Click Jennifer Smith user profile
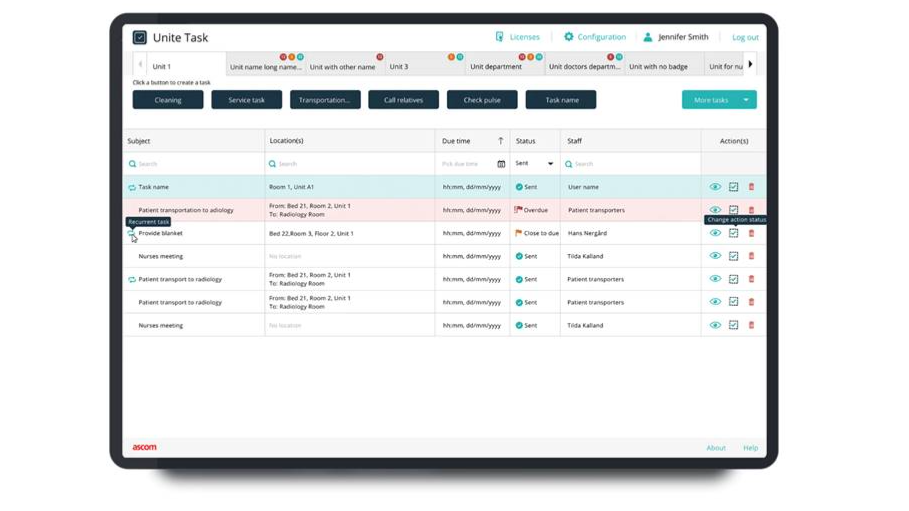 click(x=676, y=37)
